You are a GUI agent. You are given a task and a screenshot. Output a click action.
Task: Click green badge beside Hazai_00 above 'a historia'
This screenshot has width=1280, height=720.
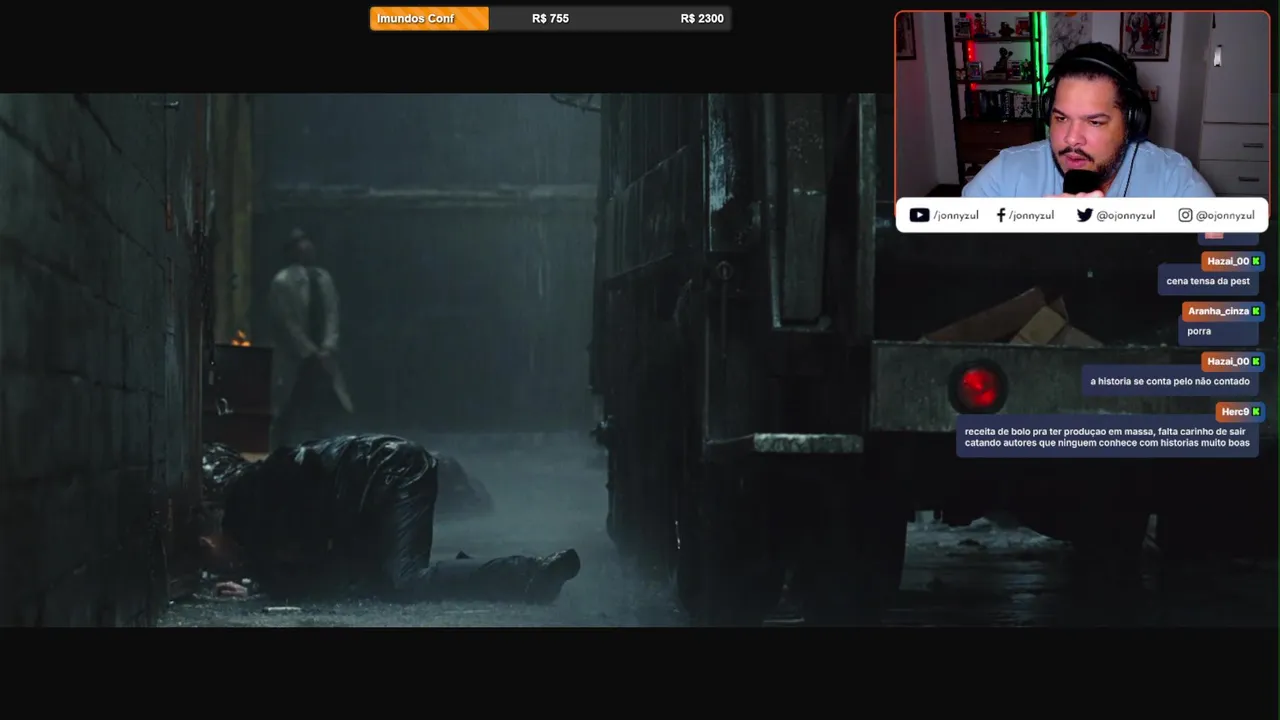1256,361
